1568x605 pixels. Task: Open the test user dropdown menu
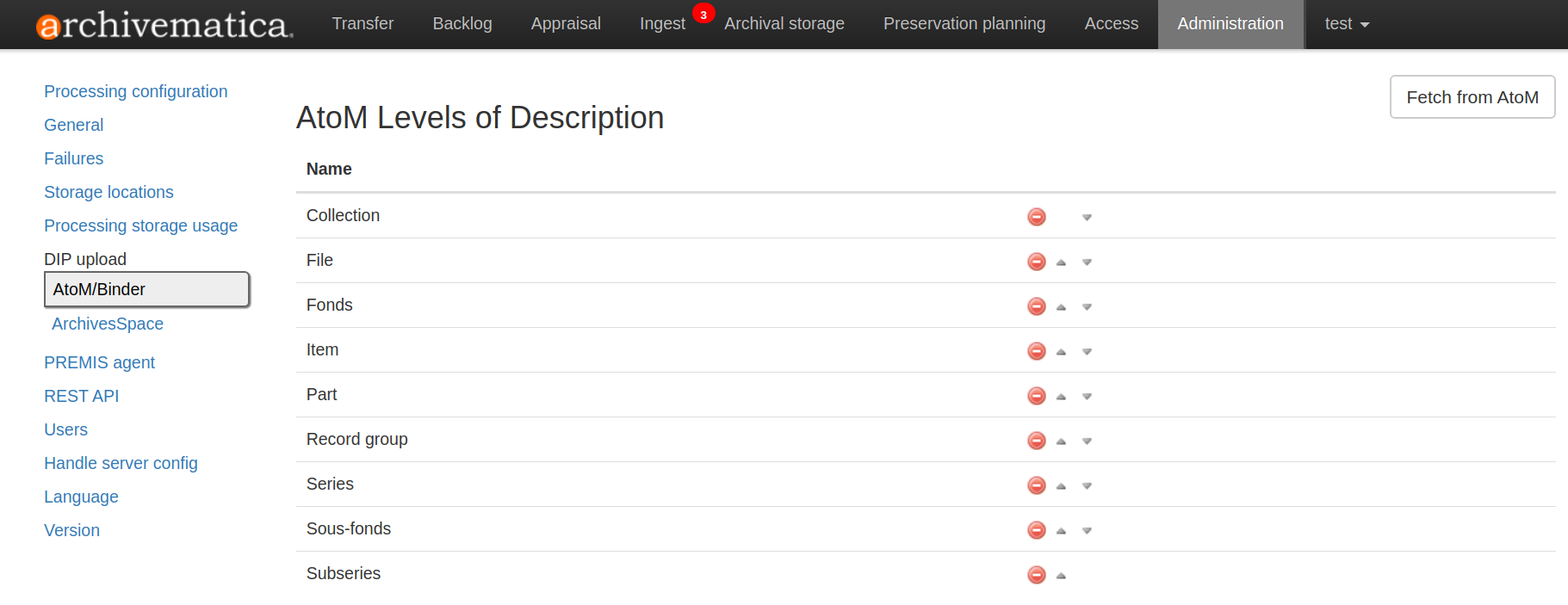(x=1346, y=24)
